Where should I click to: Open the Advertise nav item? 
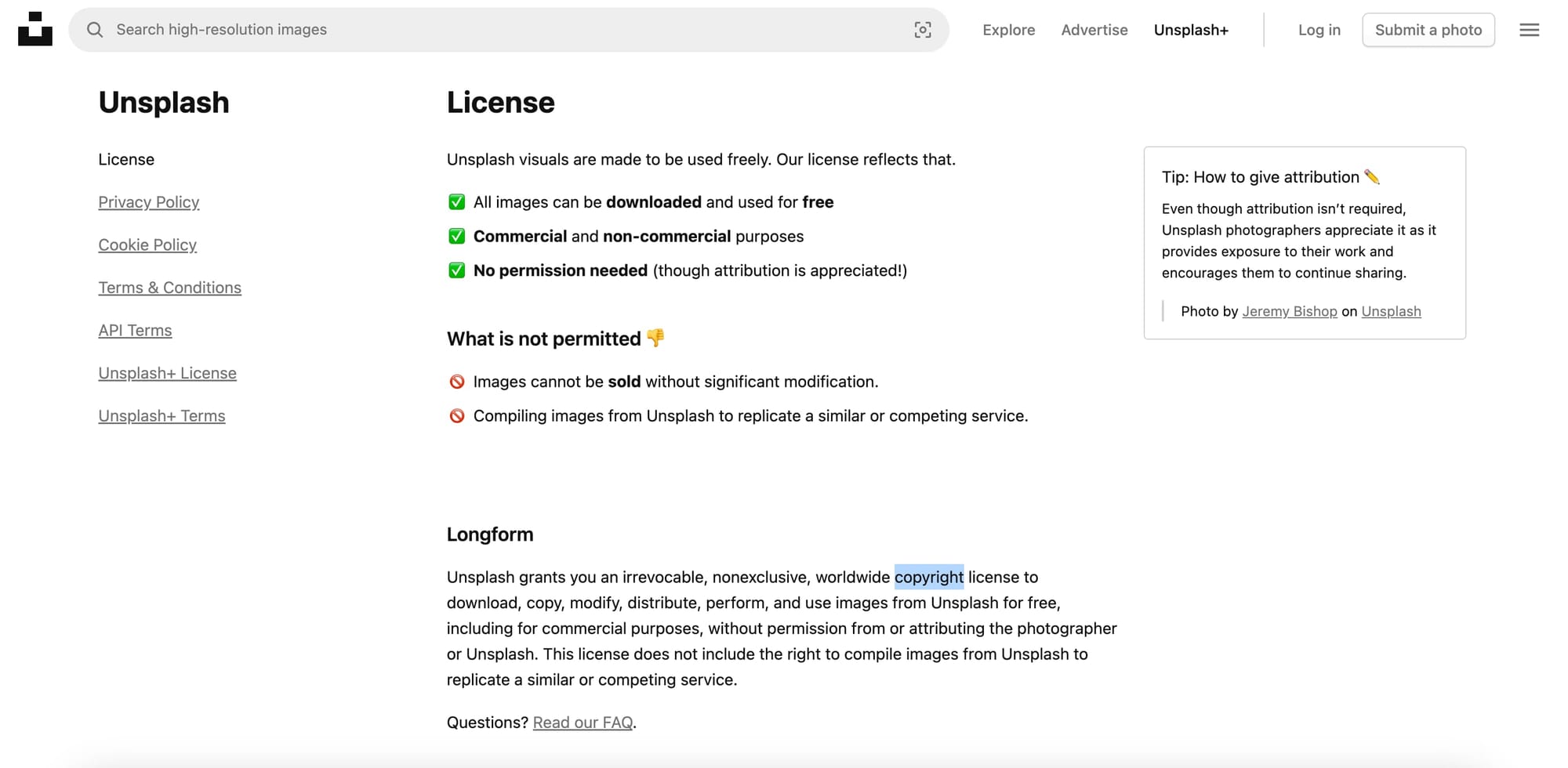1094,30
